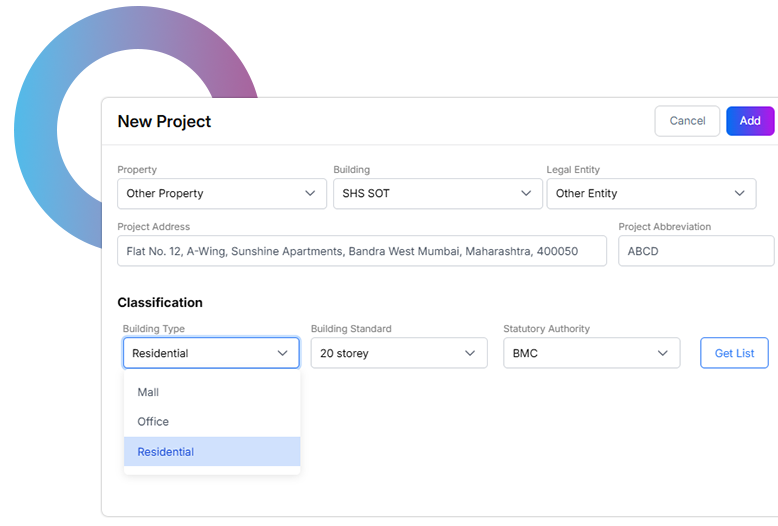Screen dimensions: 778x526
Task: Click the chevron arrow in Statutory Authority dropdown
Action: [x=662, y=353]
